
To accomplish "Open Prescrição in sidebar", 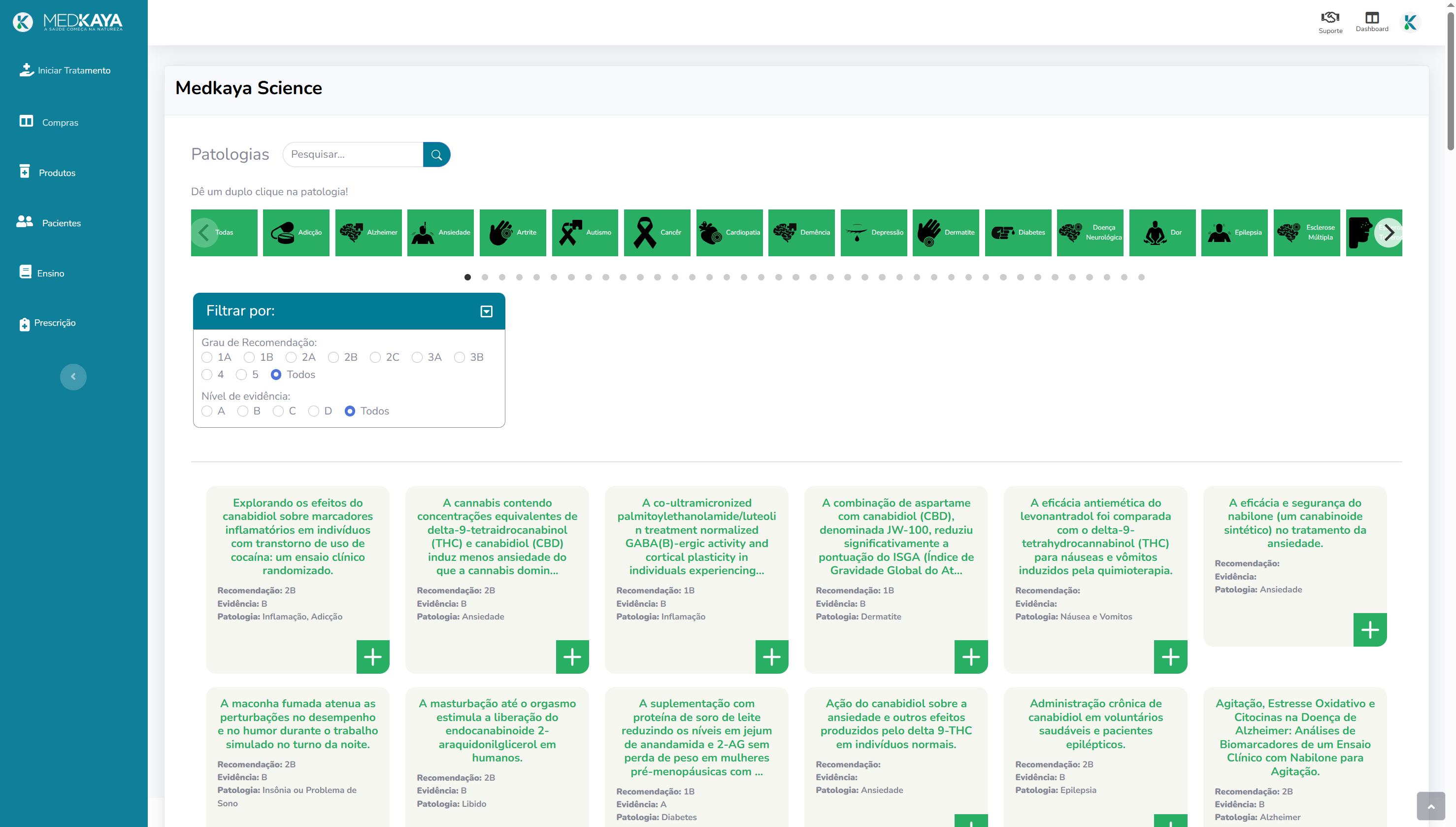I will click(x=48, y=323).
